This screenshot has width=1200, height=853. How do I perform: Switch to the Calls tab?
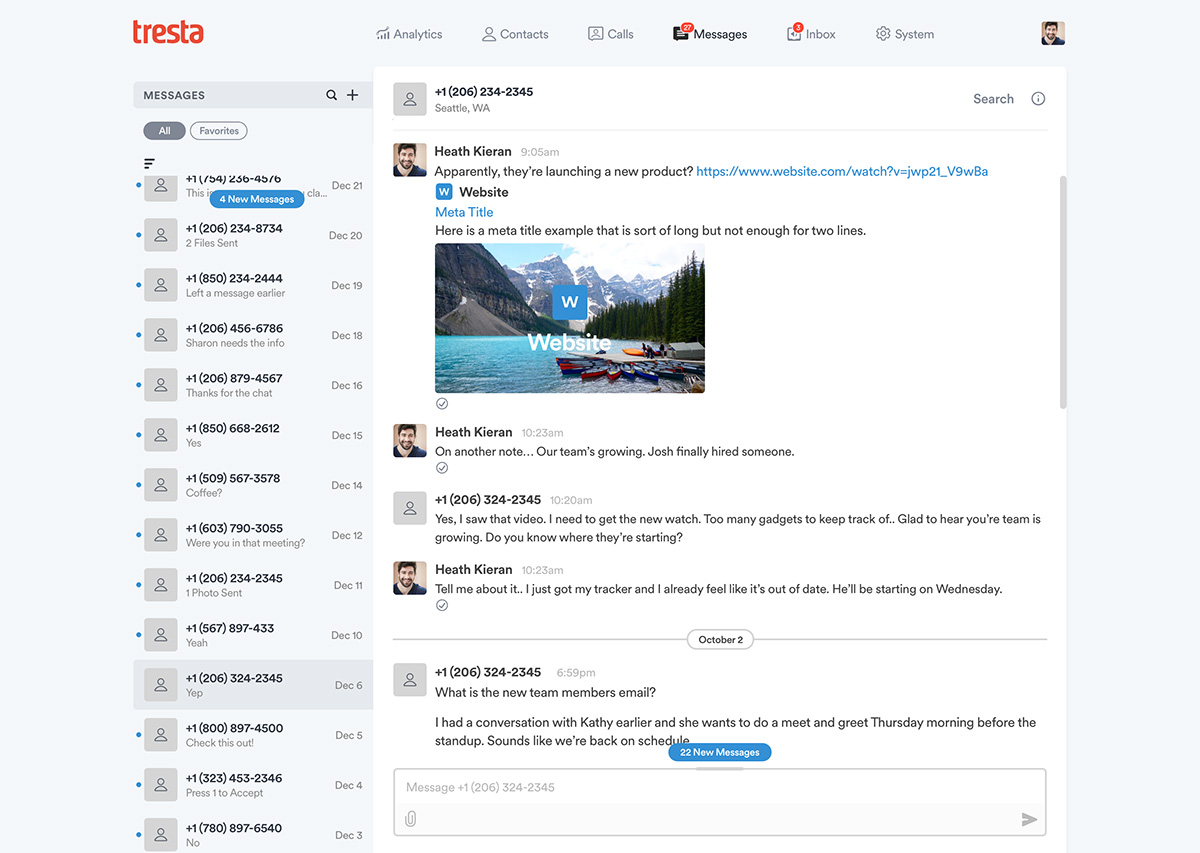(x=611, y=34)
